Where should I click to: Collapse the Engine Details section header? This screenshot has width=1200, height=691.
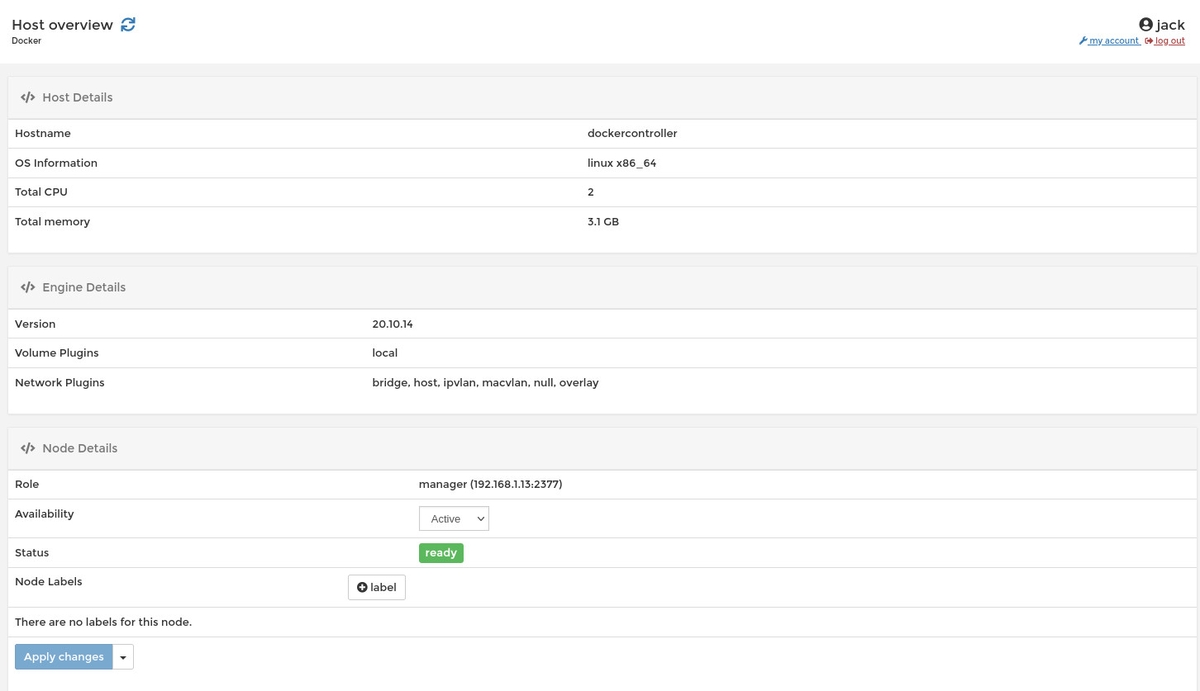(83, 287)
